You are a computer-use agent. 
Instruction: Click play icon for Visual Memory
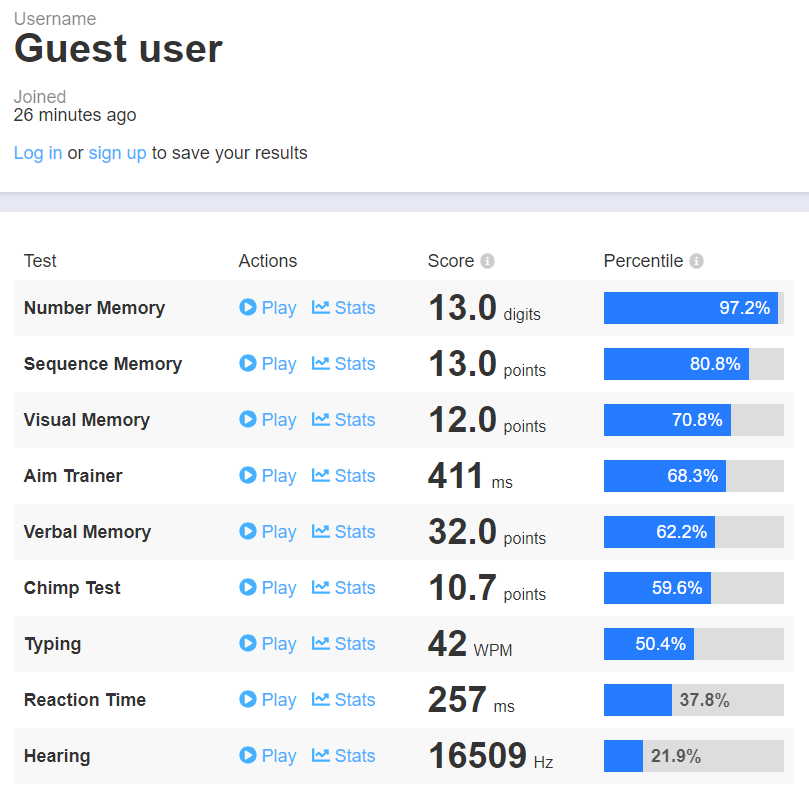248,420
